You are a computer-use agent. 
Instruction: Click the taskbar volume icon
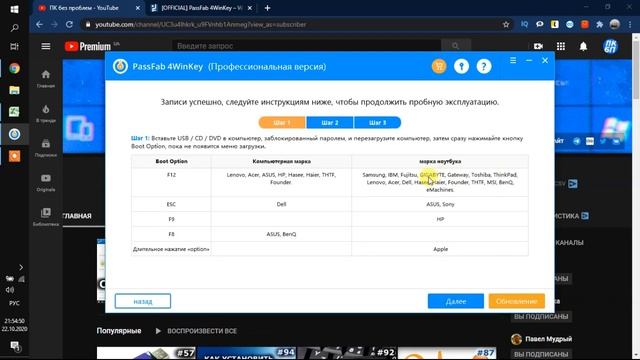(x=9, y=290)
